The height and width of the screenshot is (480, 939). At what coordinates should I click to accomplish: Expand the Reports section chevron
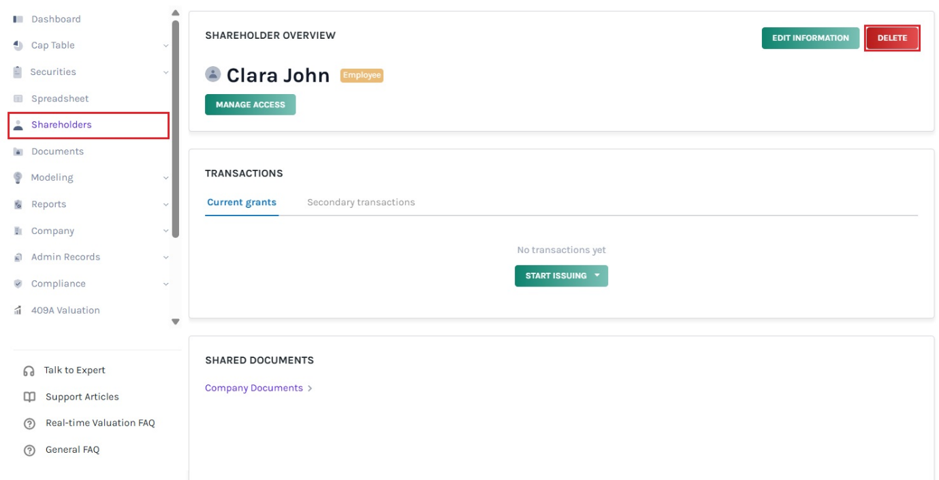point(166,205)
